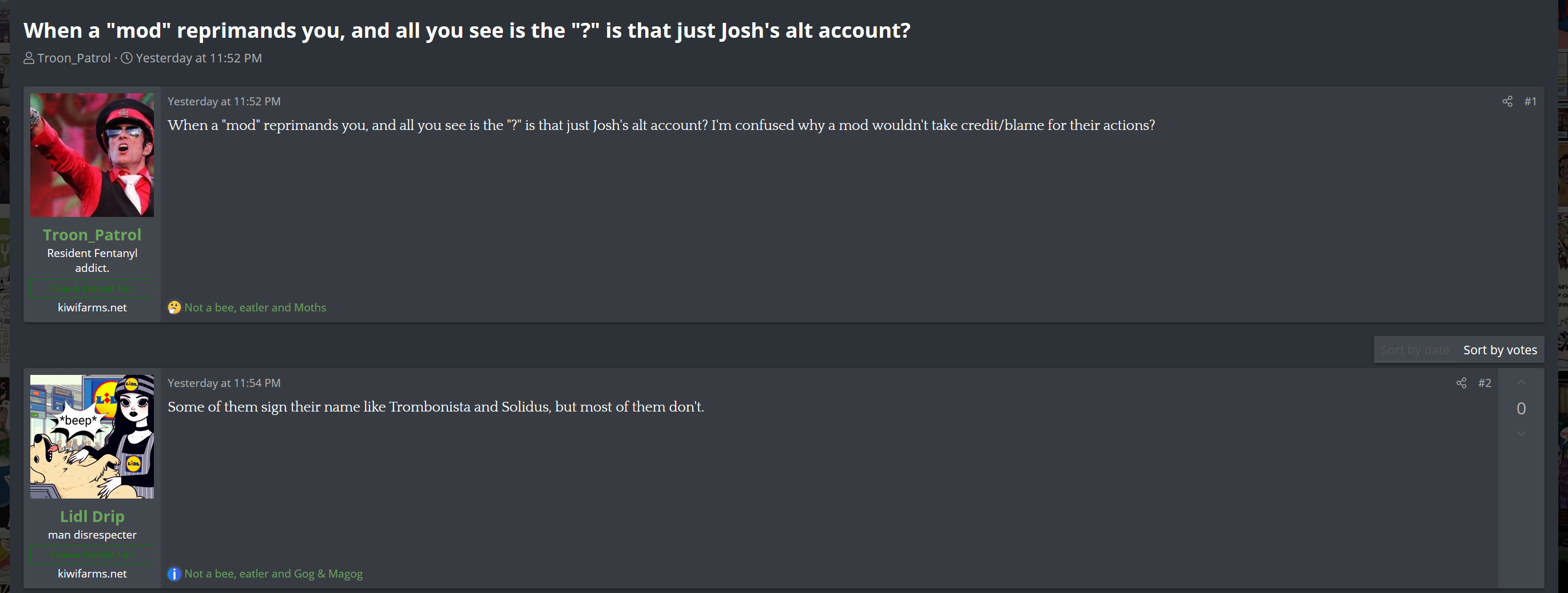
Task: Open post #1 permalink
Action: [x=1530, y=102]
